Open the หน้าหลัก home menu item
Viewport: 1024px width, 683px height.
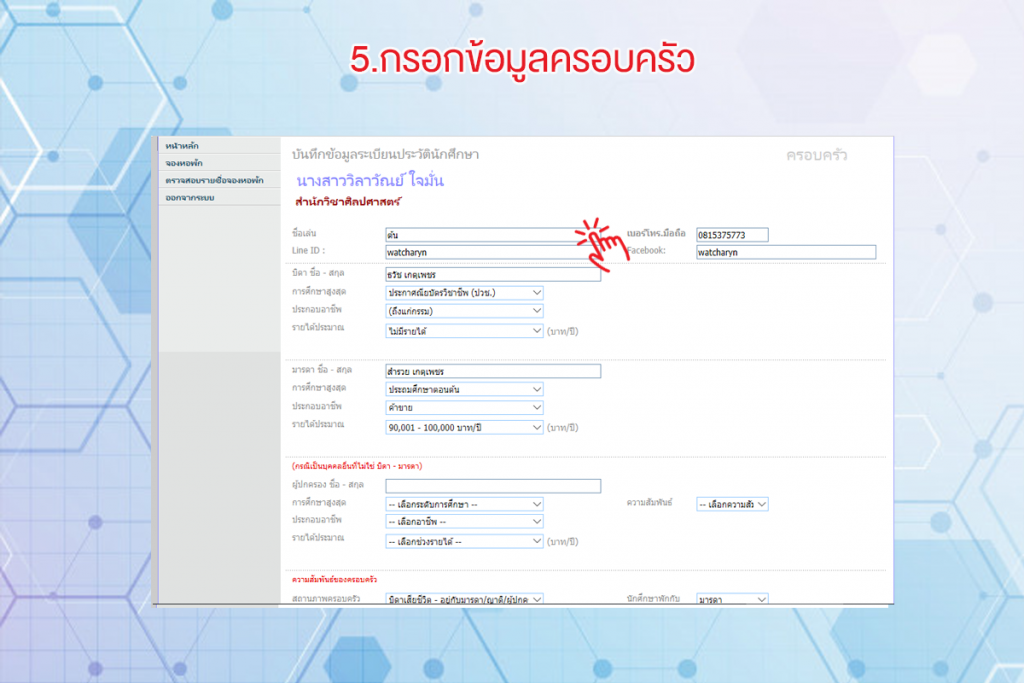[182, 147]
